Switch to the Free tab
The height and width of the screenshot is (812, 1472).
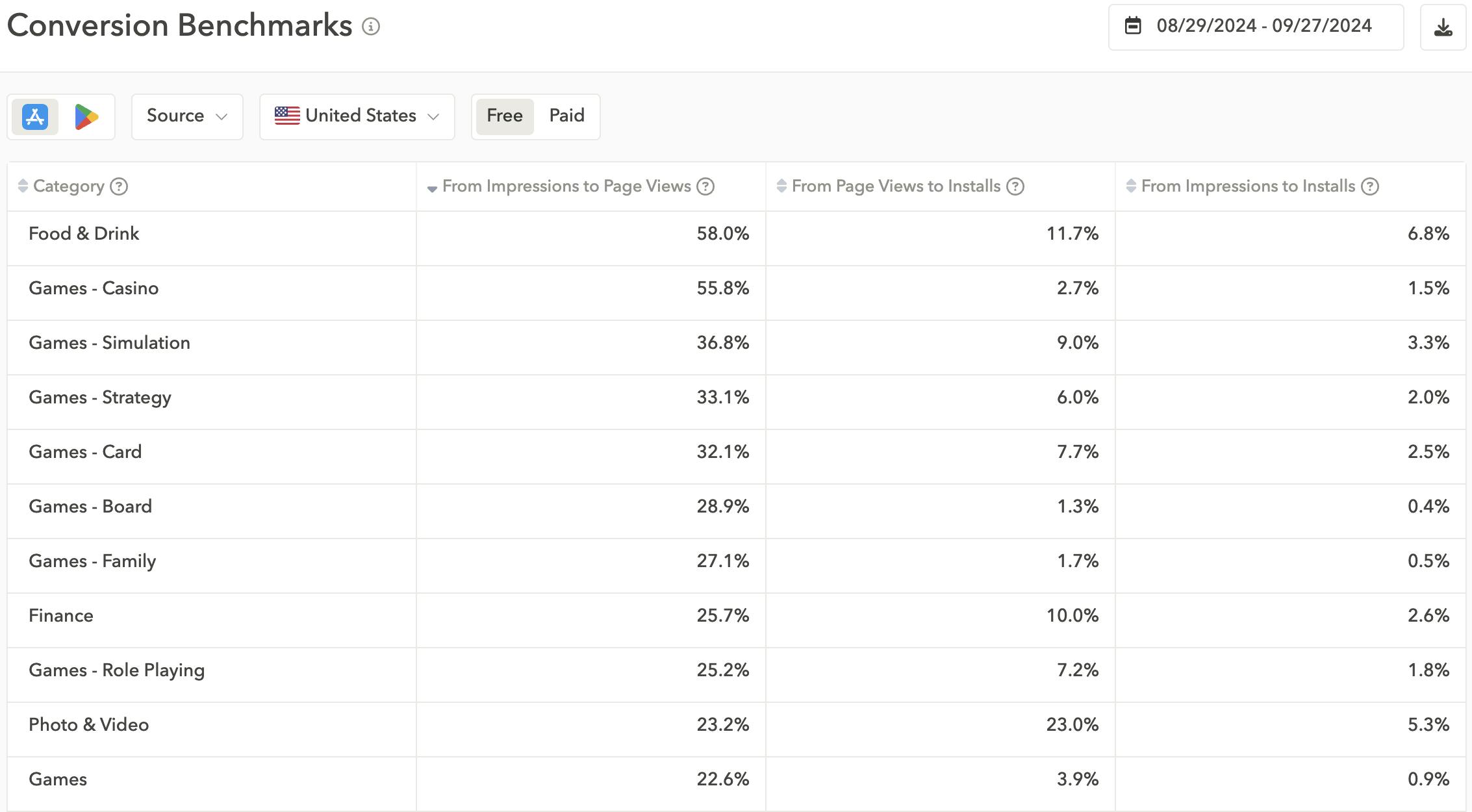504,116
